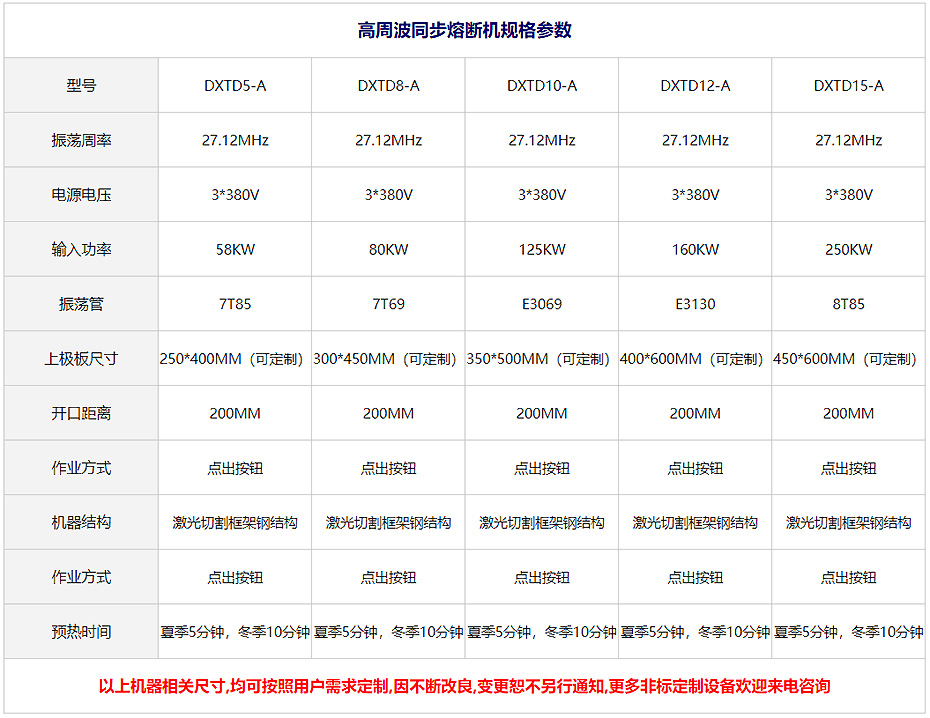Click the 开口距离 row label
Image resolution: width=930 pixels, height=718 pixels.
pos(81,414)
